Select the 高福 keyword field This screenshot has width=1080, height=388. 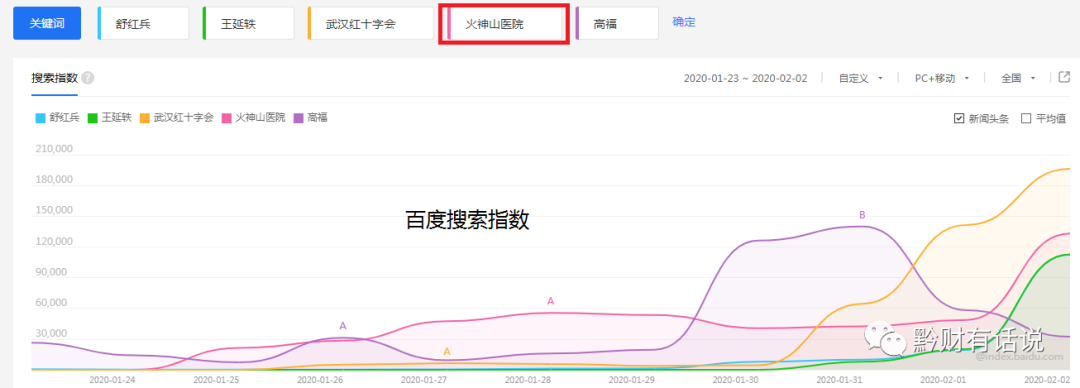click(x=617, y=23)
